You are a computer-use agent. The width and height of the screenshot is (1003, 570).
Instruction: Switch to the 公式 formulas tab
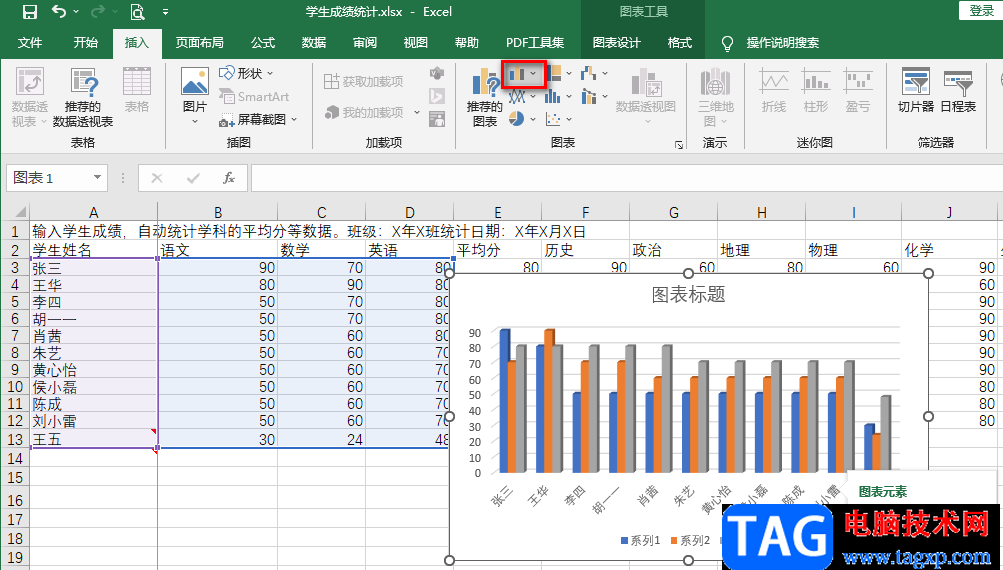click(262, 43)
